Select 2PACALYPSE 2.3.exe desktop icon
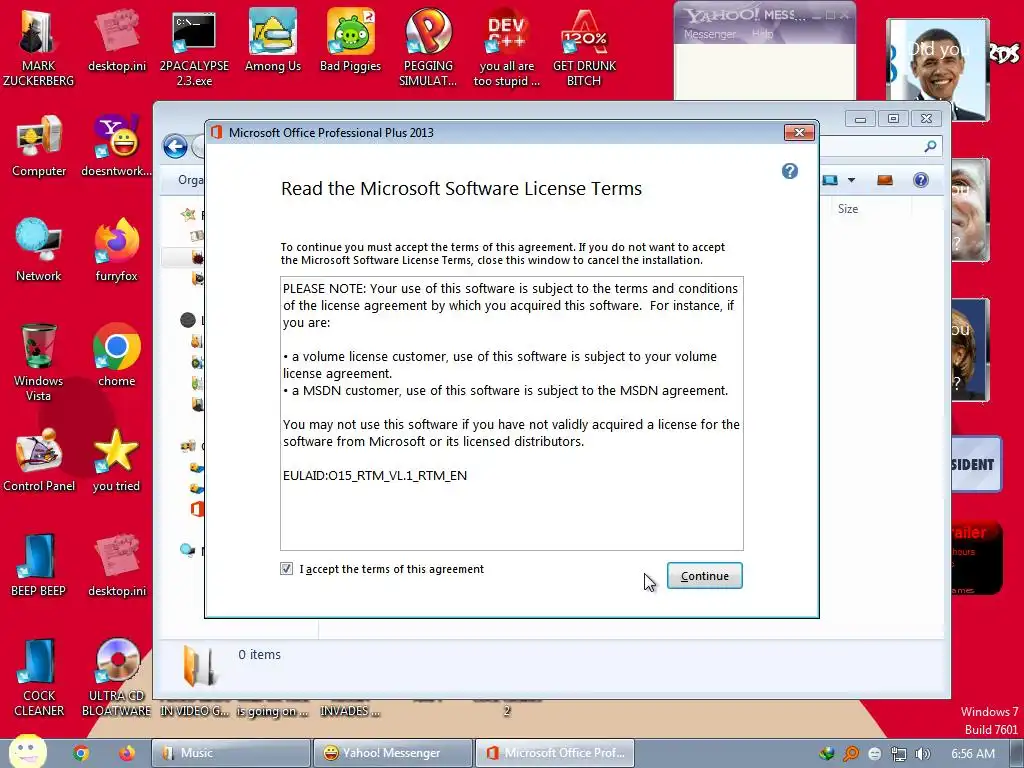1024x768 pixels. click(x=194, y=47)
